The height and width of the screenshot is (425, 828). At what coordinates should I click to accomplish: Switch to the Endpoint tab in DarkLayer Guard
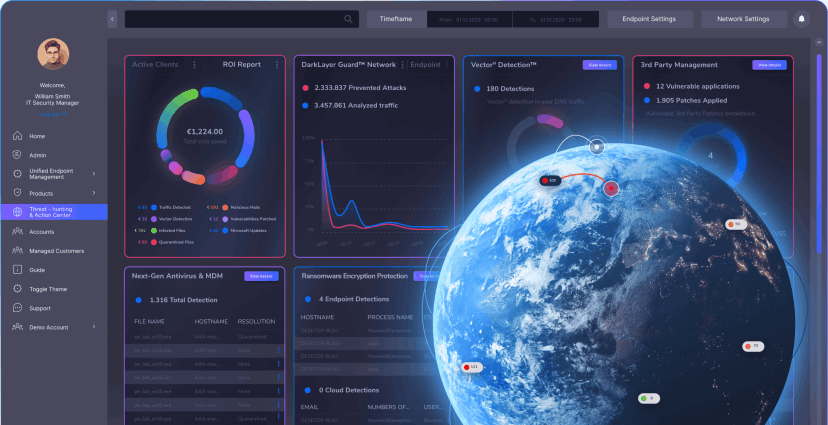(425, 64)
